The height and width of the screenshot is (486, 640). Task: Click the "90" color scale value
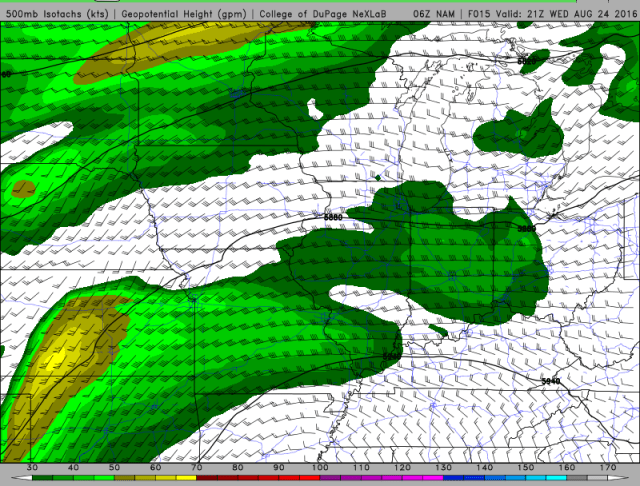pyautogui.click(x=279, y=468)
